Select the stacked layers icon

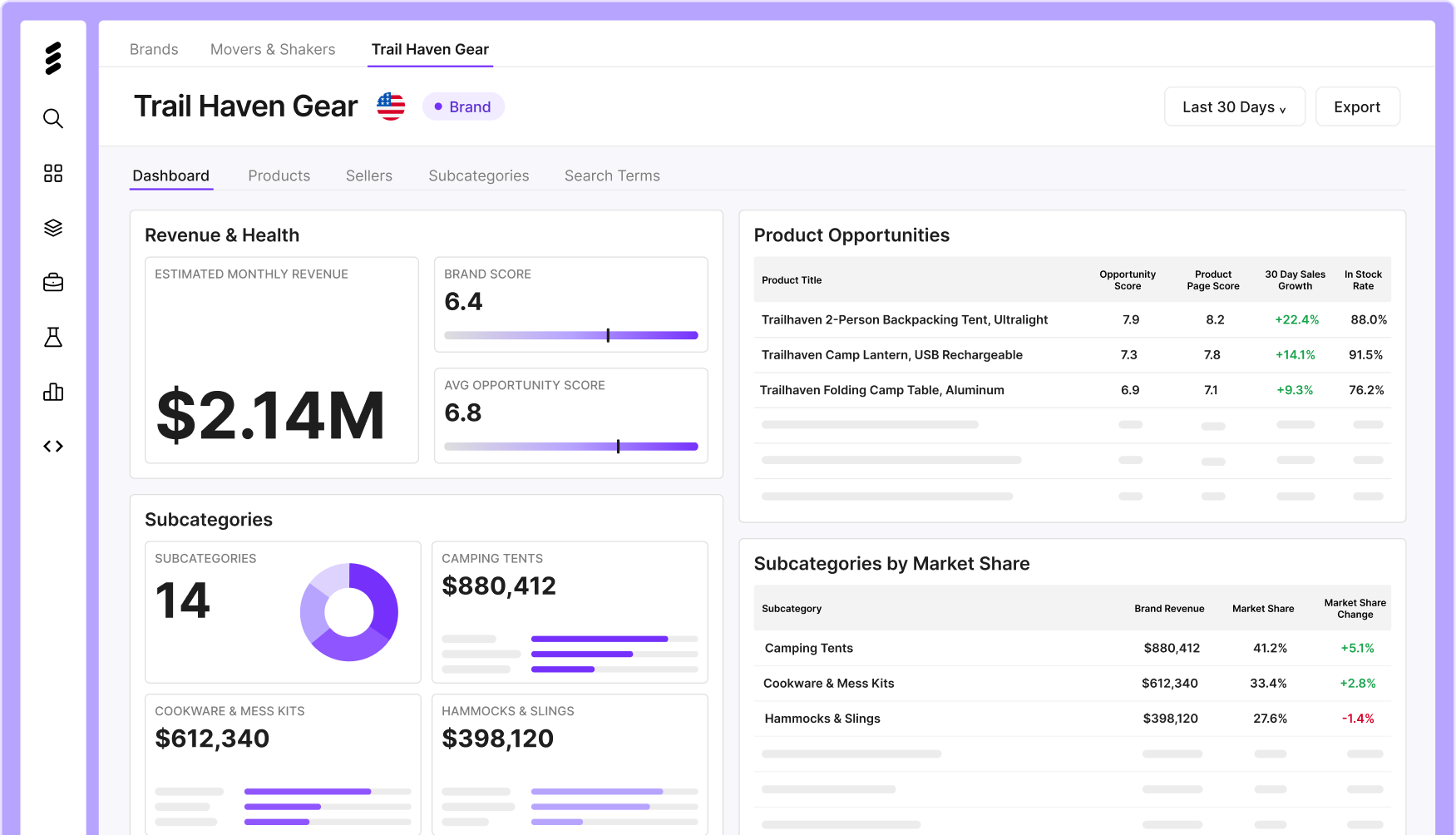53,228
